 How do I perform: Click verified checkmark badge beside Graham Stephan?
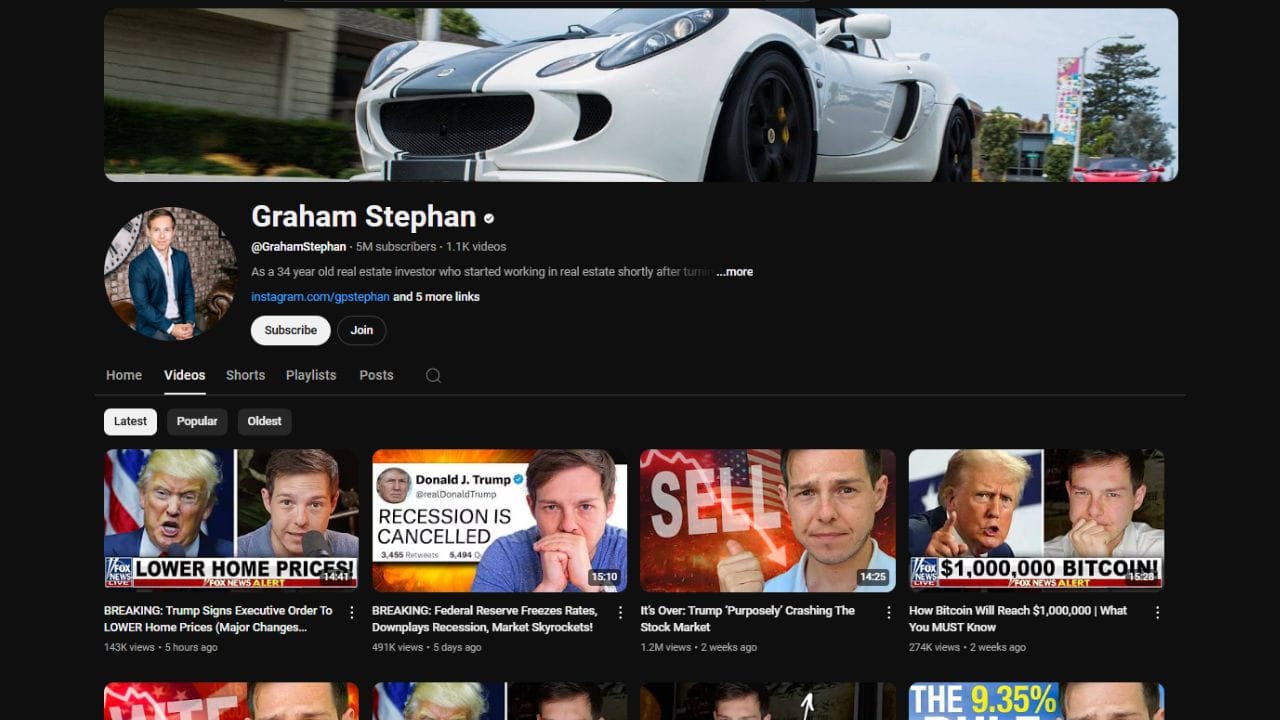click(x=489, y=218)
